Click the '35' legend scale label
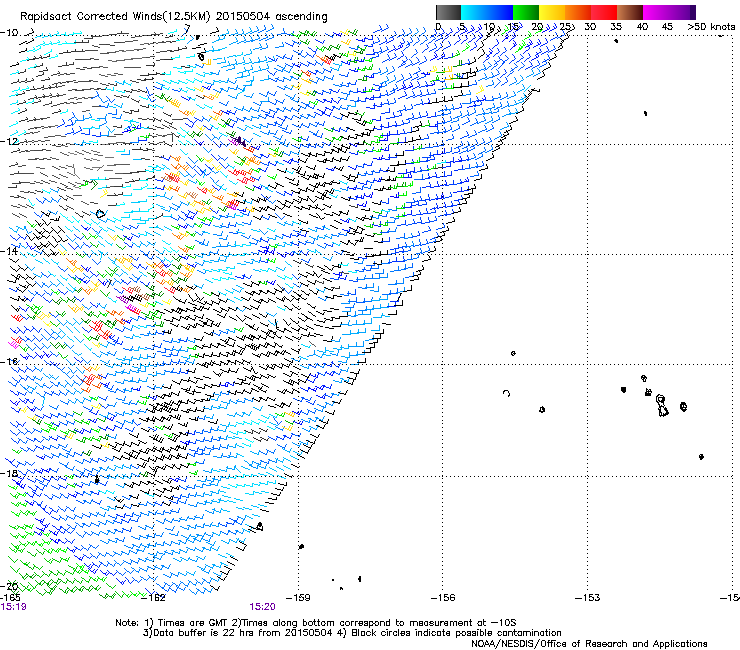Screen dimensions: 740x650 [616, 27]
